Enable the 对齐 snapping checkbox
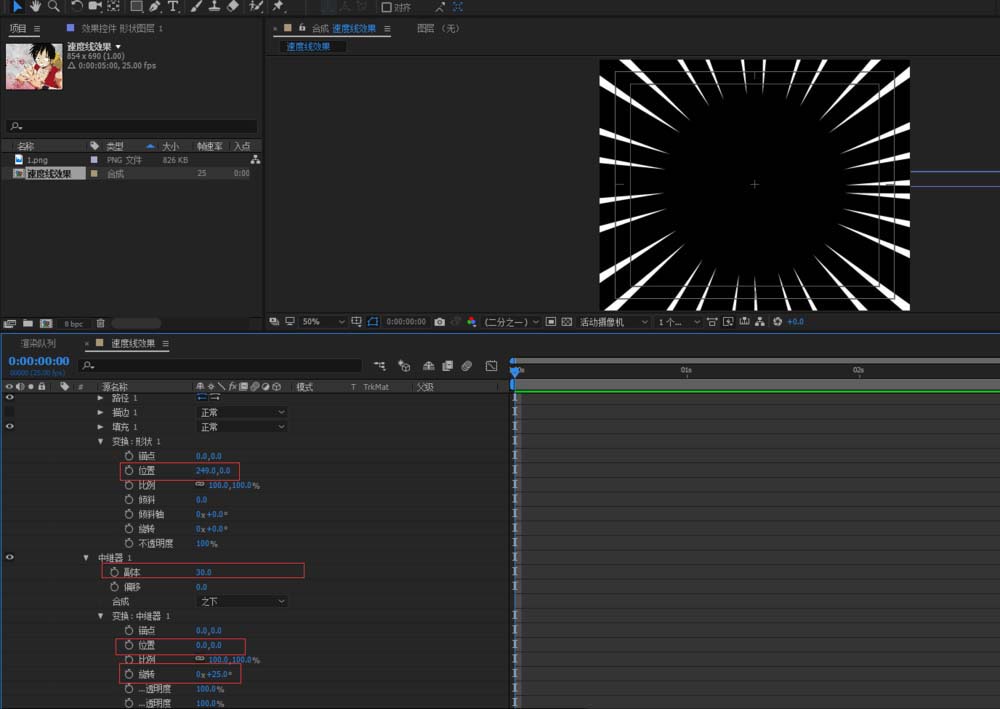1000x709 pixels. (x=387, y=7)
